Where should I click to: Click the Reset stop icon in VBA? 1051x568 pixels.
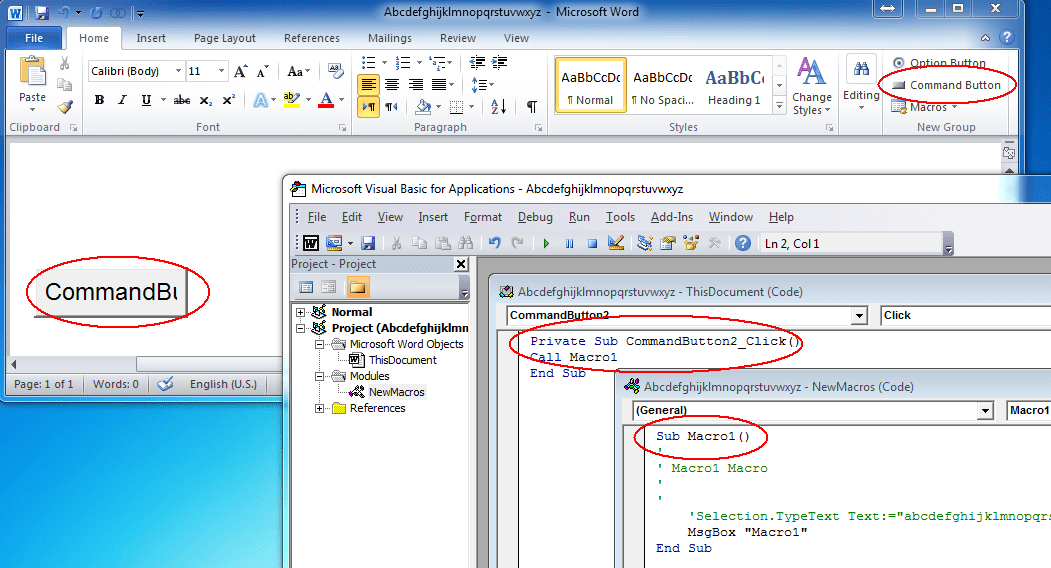[593, 243]
